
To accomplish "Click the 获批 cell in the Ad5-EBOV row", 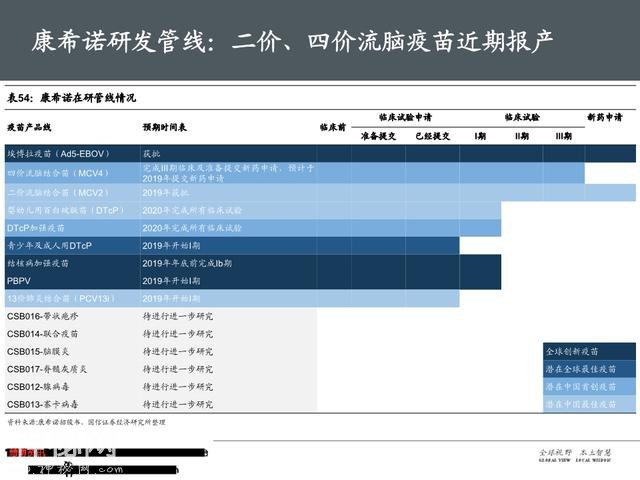I will [x=151, y=154].
